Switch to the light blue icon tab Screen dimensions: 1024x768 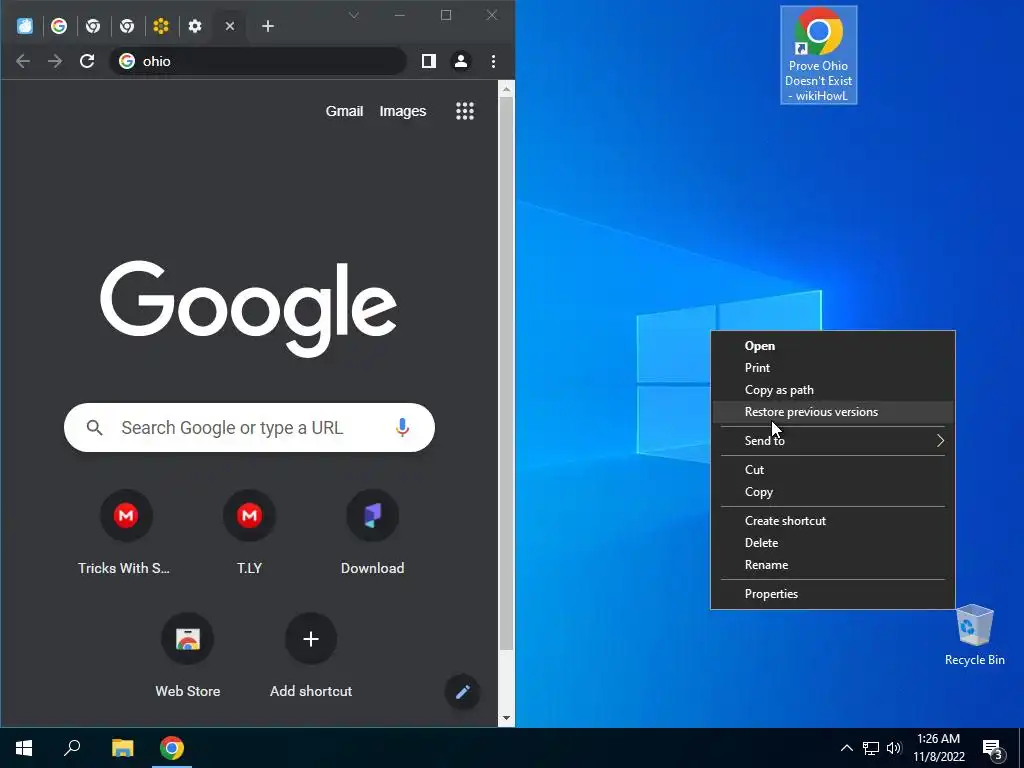[x=25, y=26]
